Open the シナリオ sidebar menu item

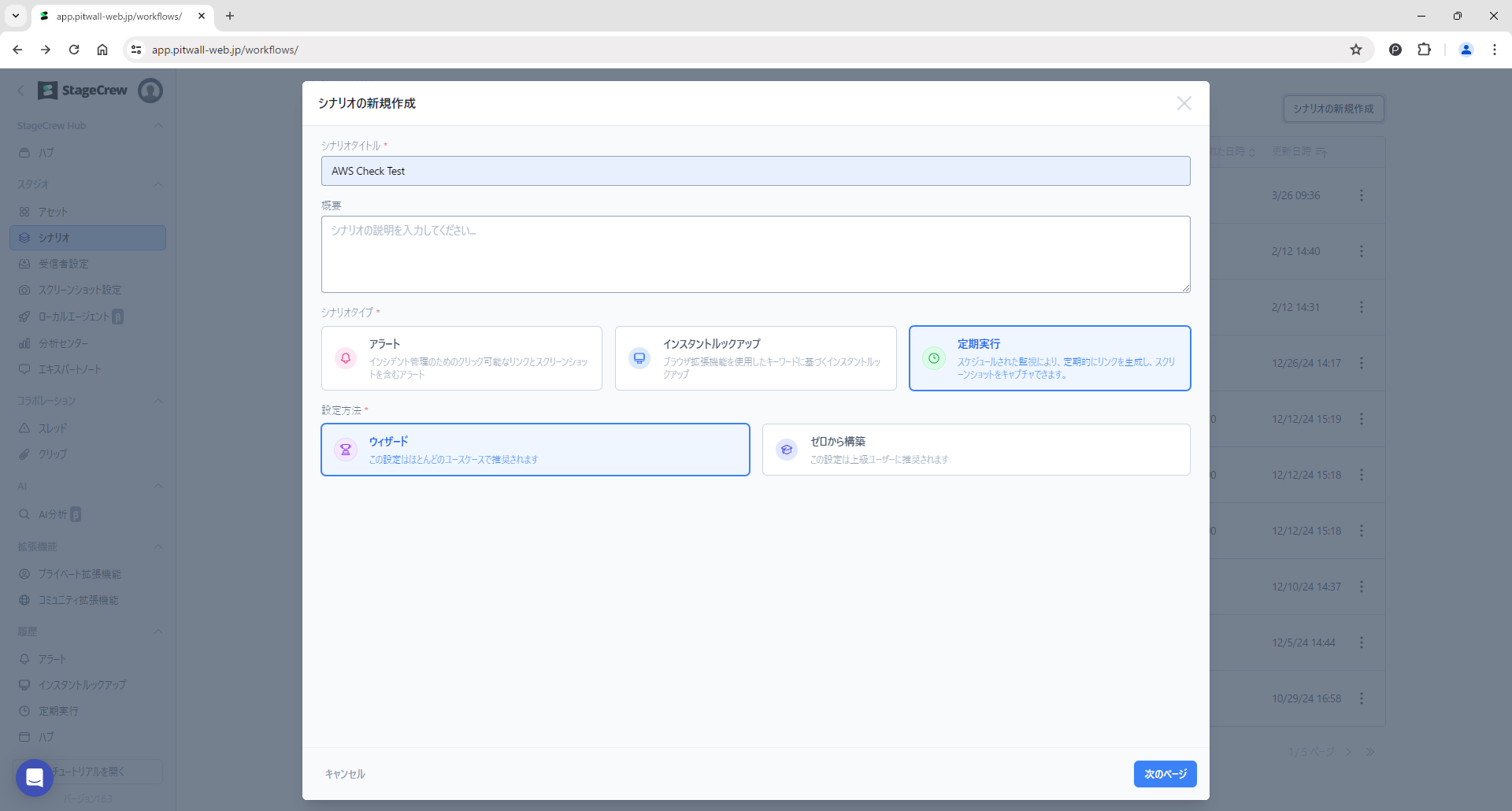(87, 238)
